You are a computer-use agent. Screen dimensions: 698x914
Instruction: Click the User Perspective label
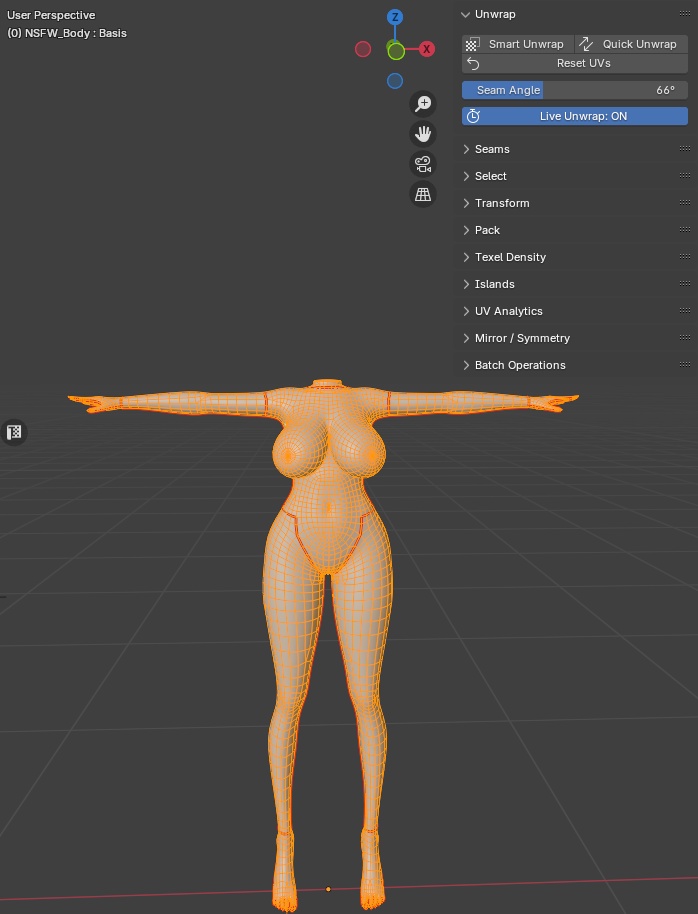coord(51,15)
